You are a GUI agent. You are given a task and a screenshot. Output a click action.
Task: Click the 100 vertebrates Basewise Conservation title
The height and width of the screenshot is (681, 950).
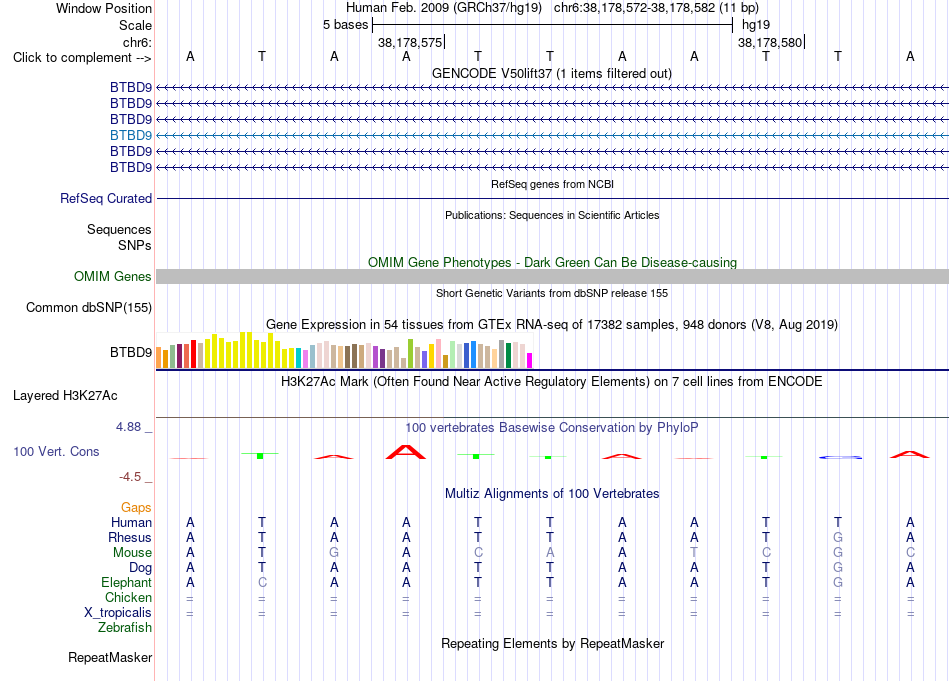pyautogui.click(x=552, y=428)
